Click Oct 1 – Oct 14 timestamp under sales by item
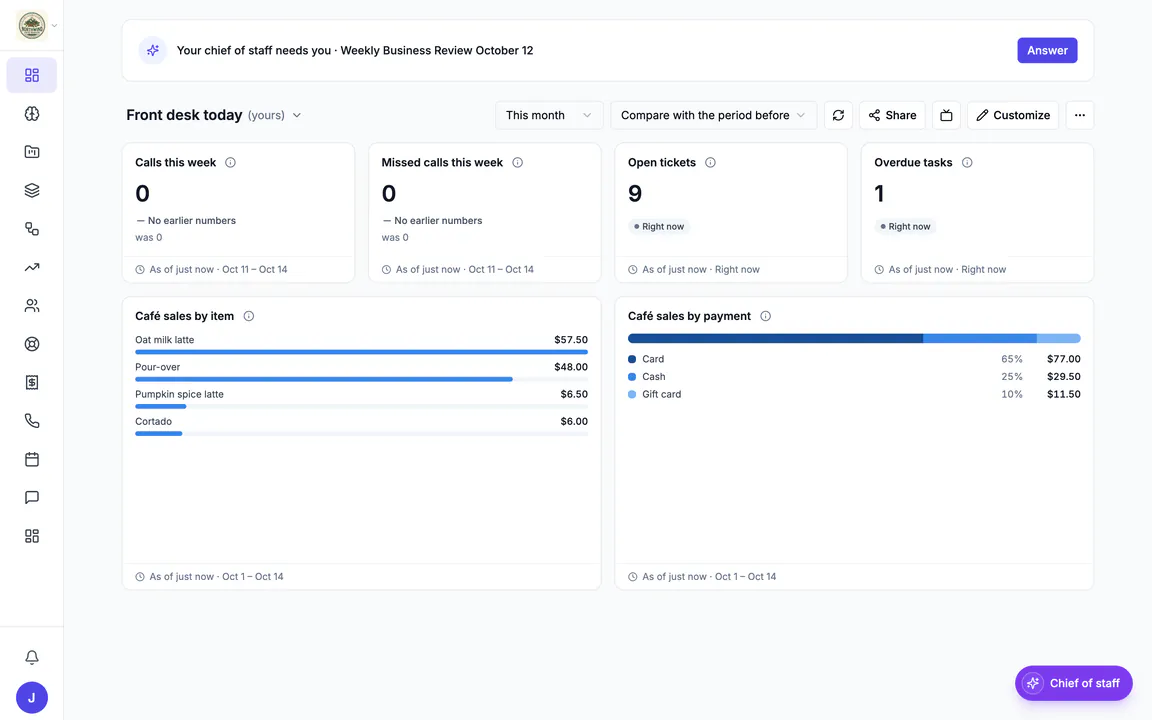Viewport: 1152px width, 720px height. point(253,577)
